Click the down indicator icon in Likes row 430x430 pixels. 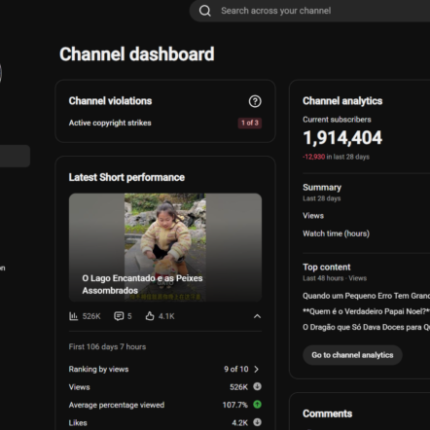point(257,422)
